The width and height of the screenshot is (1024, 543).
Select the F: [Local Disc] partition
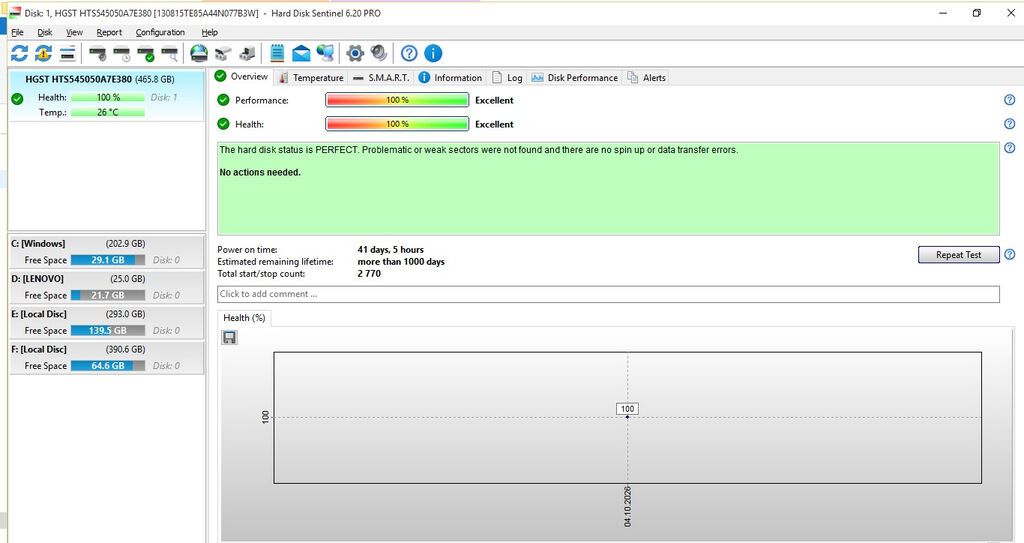point(106,357)
